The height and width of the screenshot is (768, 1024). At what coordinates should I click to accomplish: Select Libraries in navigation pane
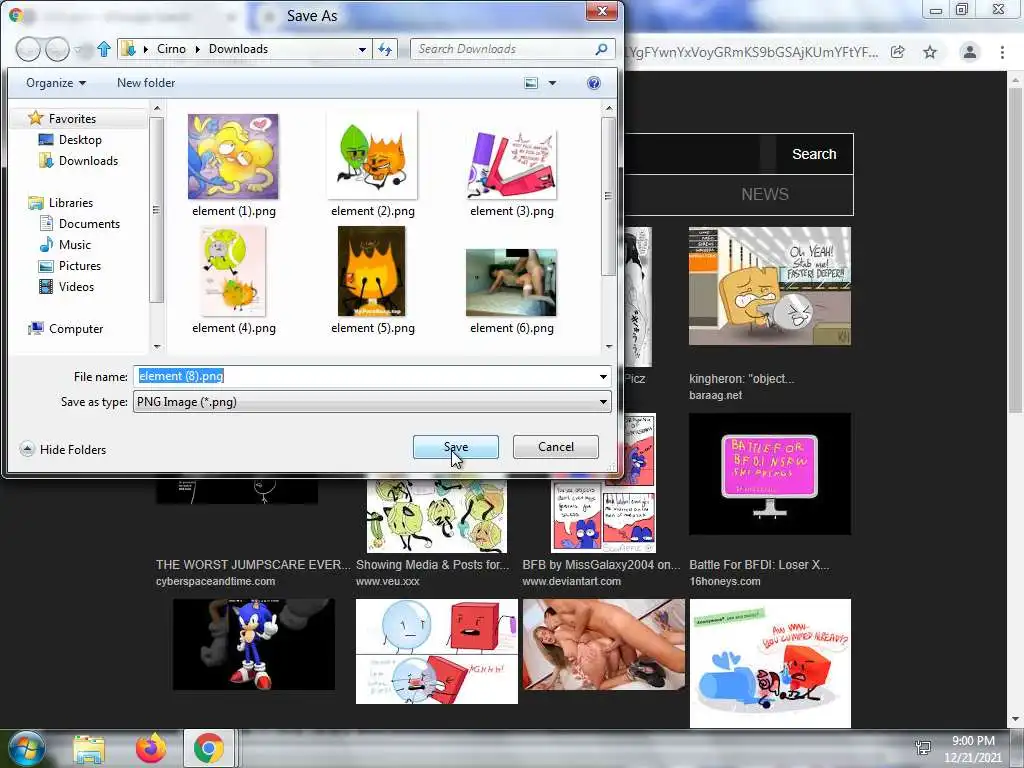click(71, 202)
